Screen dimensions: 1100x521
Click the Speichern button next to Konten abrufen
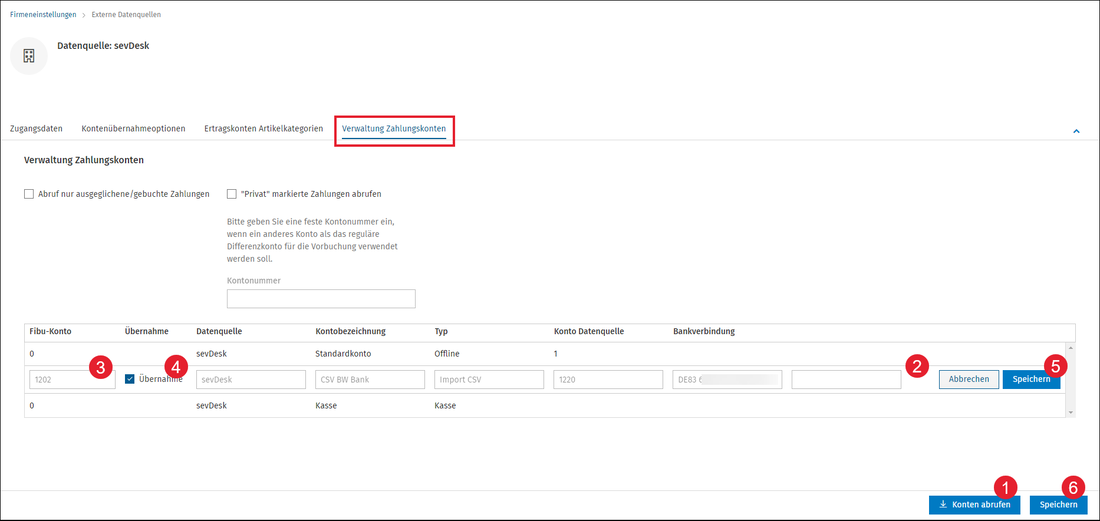1059,505
